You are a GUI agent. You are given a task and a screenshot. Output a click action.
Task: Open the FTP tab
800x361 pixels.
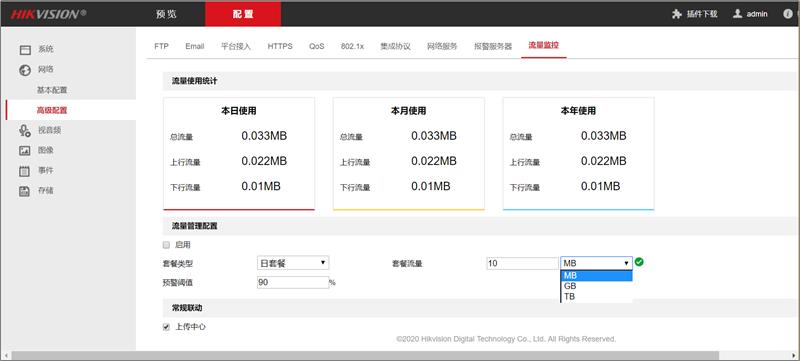pyautogui.click(x=161, y=46)
